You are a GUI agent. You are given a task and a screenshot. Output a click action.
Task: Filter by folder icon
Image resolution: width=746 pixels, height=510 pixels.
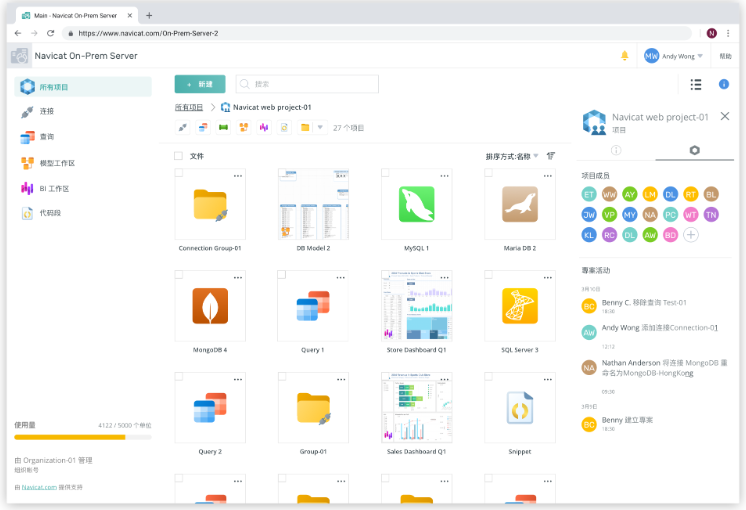click(305, 128)
